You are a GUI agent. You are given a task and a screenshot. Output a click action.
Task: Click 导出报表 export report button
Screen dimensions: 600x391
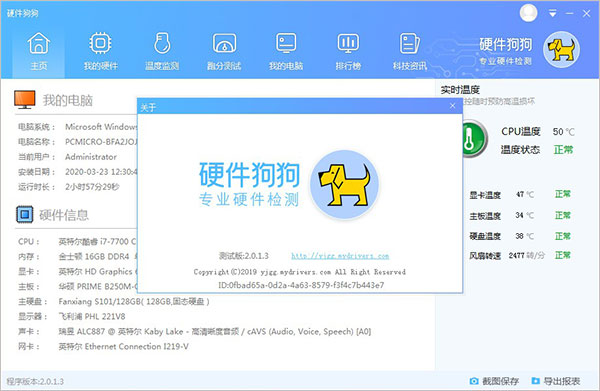click(x=556, y=381)
